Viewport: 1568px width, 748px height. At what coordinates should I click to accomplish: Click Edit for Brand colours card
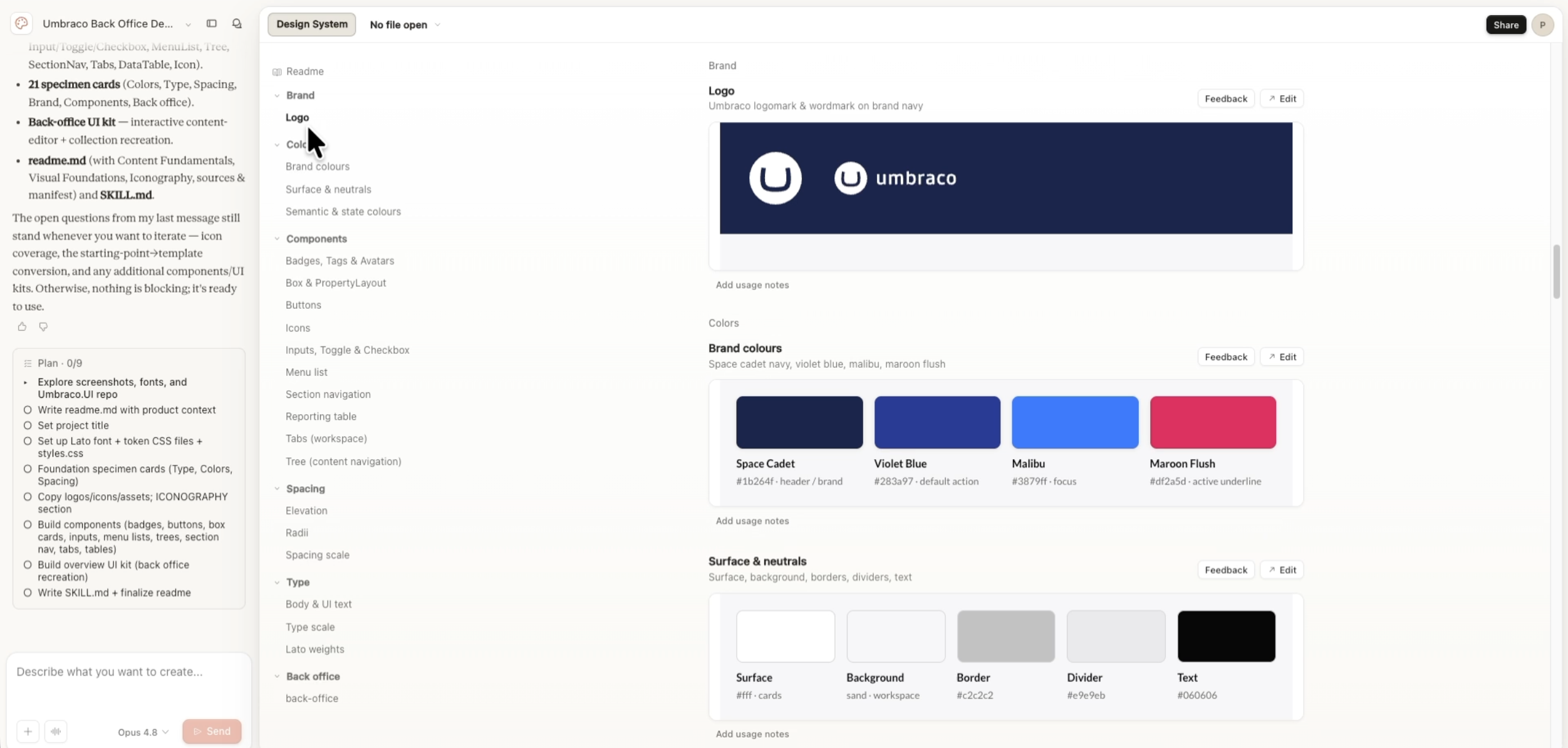1282,356
